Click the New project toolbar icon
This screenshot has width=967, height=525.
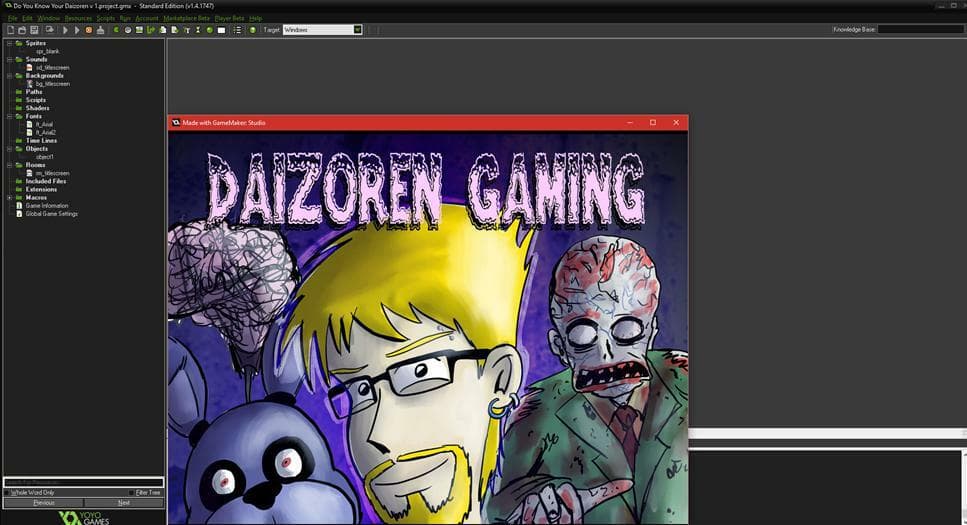click(10, 30)
